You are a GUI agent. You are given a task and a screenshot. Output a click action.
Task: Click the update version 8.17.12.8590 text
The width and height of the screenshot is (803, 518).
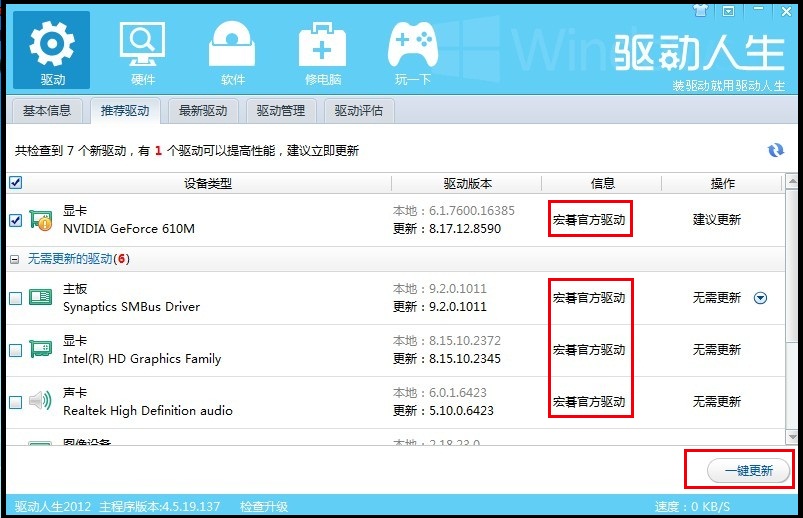tap(464, 229)
